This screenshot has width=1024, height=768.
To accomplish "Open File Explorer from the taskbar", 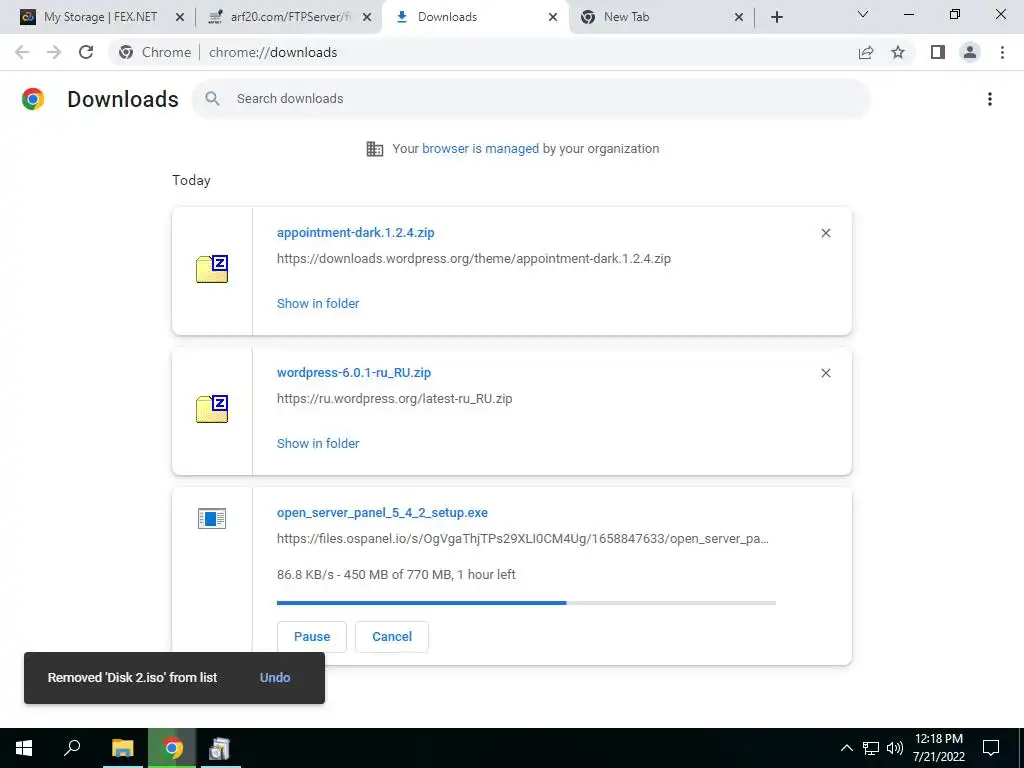I will click(122, 748).
